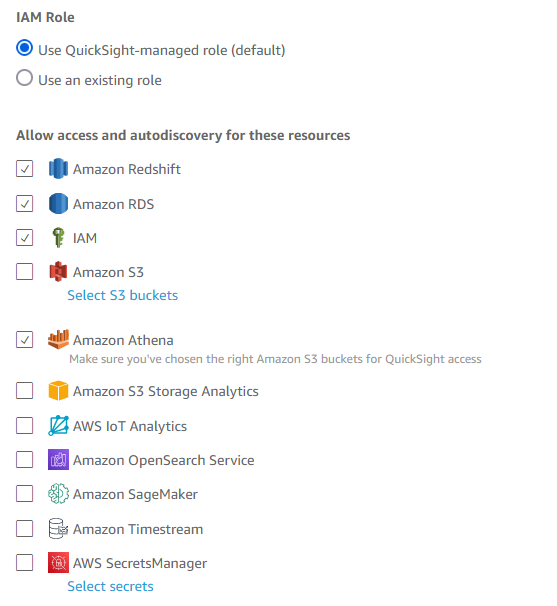Choose the Use an existing role option
Viewport: 557px width, 606px height.
(24, 78)
